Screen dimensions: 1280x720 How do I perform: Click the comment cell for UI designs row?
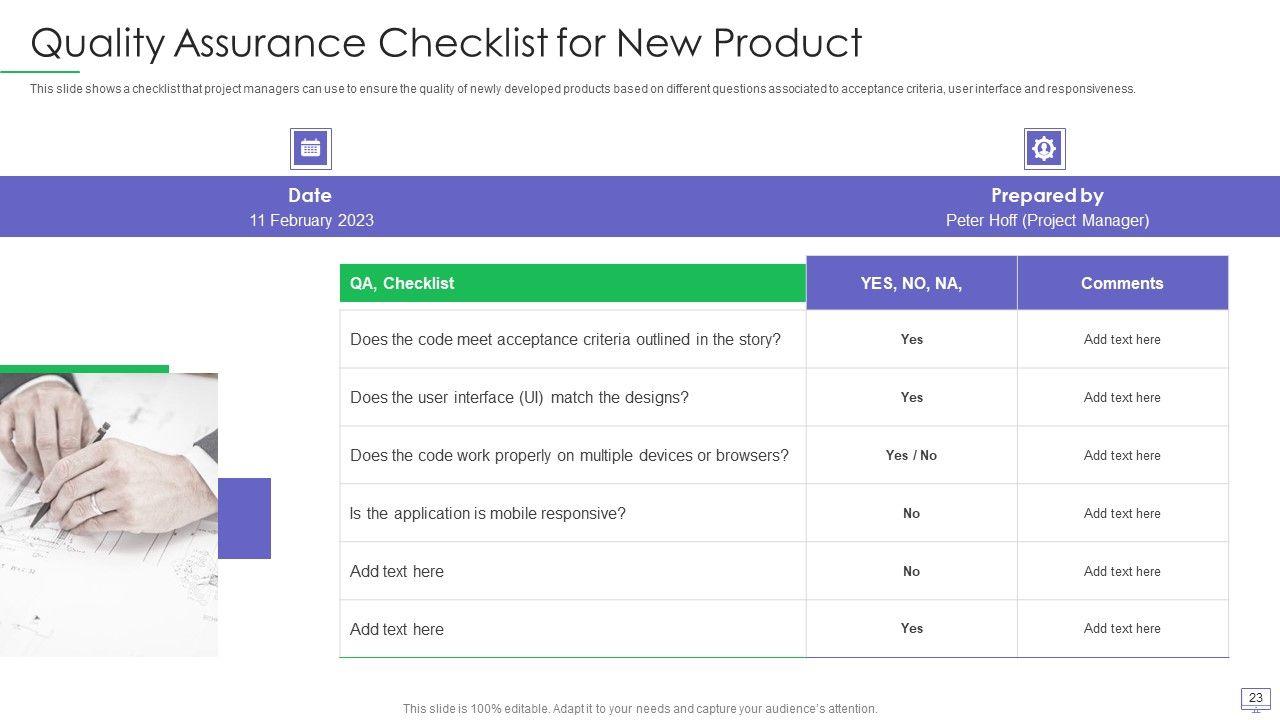click(1122, 397)
